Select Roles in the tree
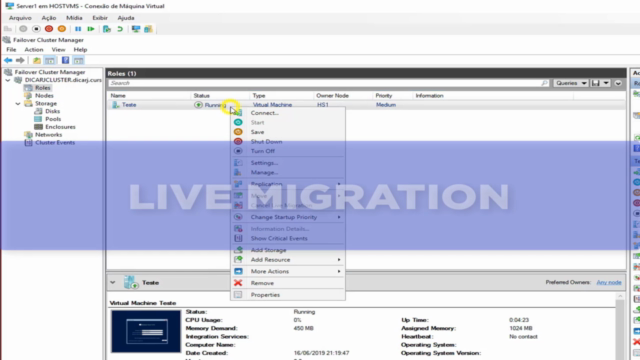This screenshot has height=360, width=640. coord(42,88)
